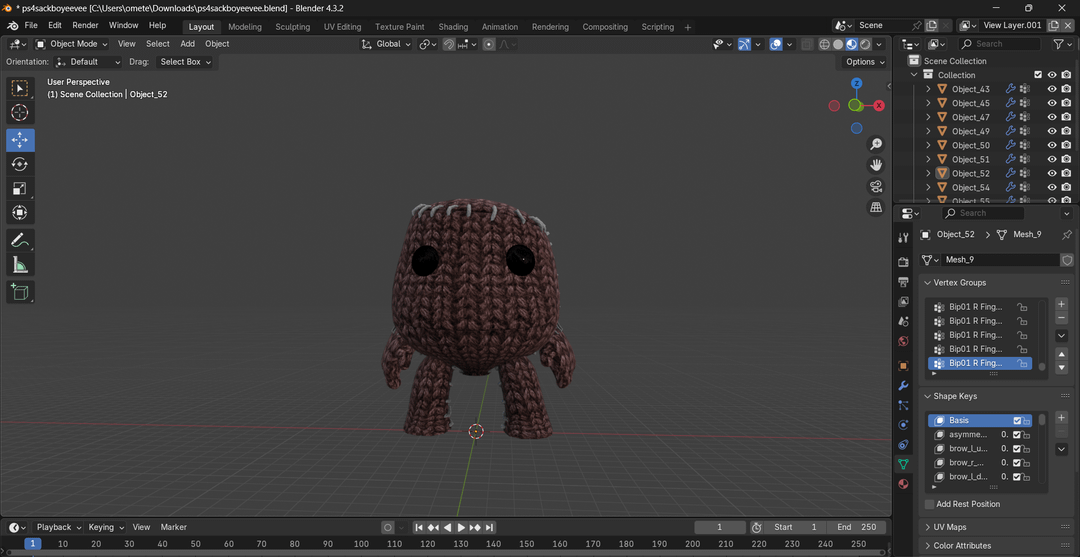Click the Options button in viewport header
The height and width of the screenshot is (557, 1080).
tap(865, 62)
